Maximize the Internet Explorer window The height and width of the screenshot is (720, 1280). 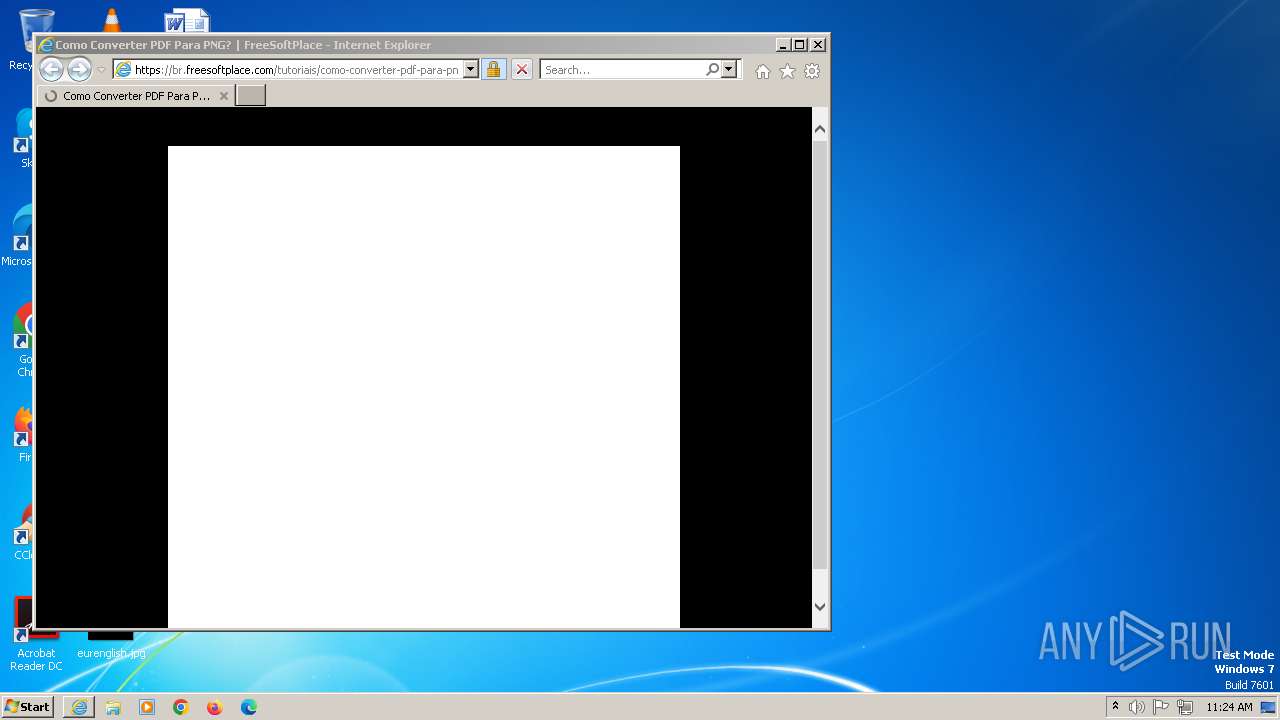coord(799,45)
